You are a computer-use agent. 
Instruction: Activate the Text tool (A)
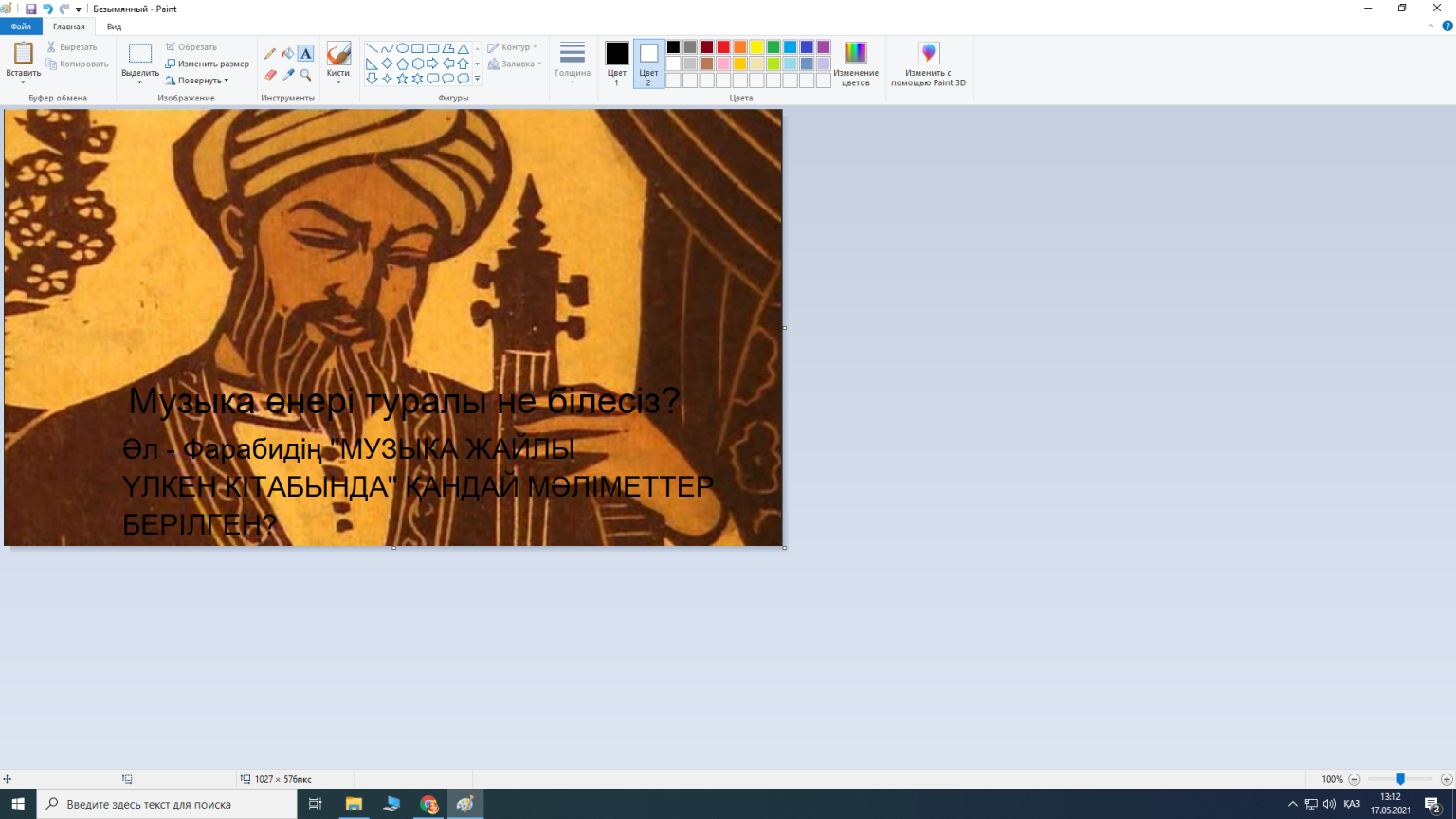[x=305, y=54]
